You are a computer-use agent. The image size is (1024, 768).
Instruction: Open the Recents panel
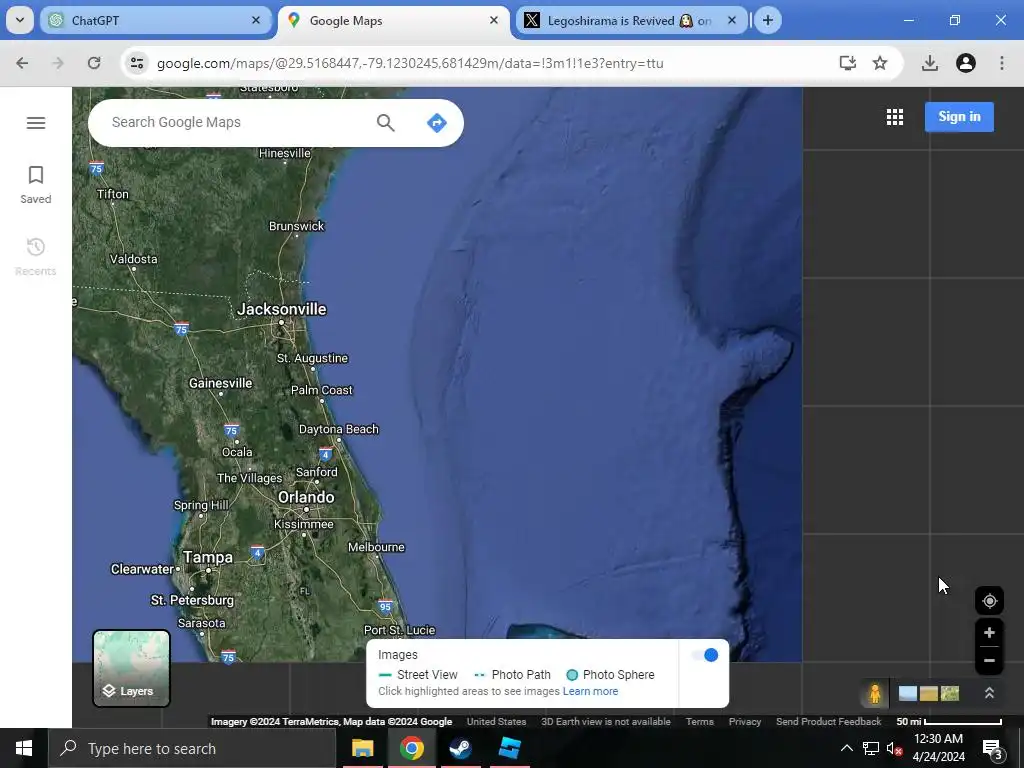tap(36, 257)
